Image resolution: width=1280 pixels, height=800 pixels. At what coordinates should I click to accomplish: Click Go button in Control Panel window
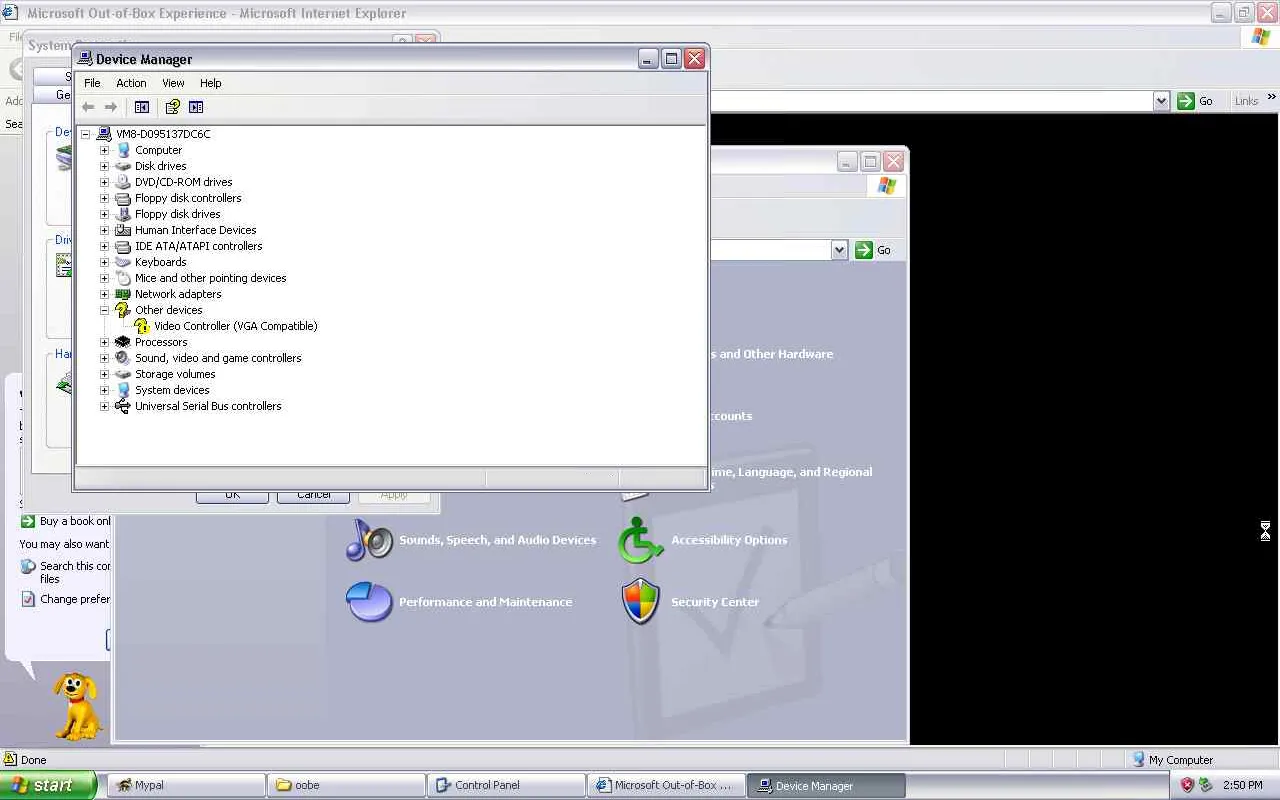click(x=873, y=250)
